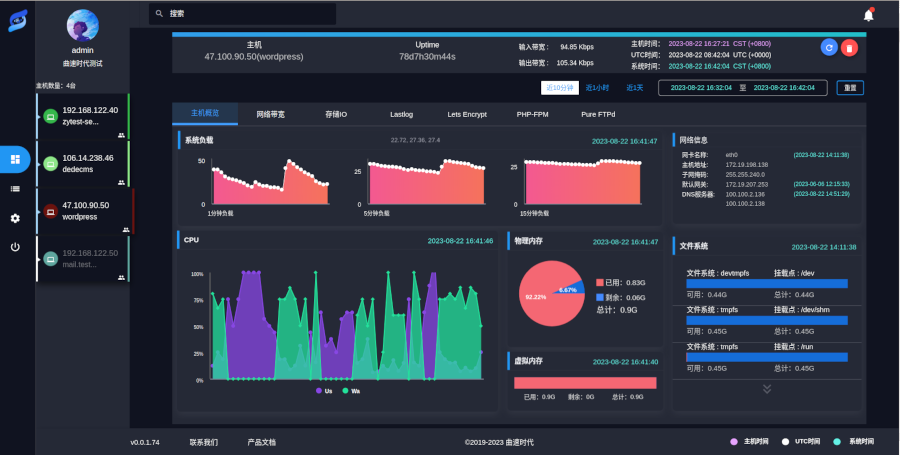Click the Uptime value 78d7h30m44s

coord(427,57)
